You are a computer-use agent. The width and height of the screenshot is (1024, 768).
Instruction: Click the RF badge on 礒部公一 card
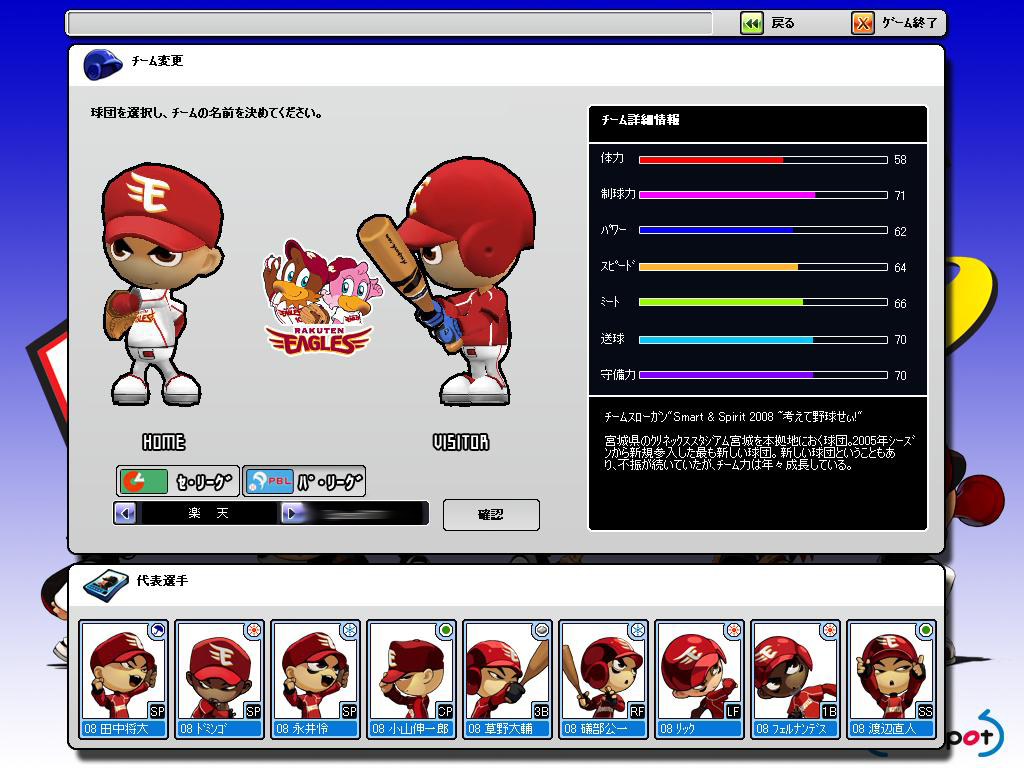[637, 711]
